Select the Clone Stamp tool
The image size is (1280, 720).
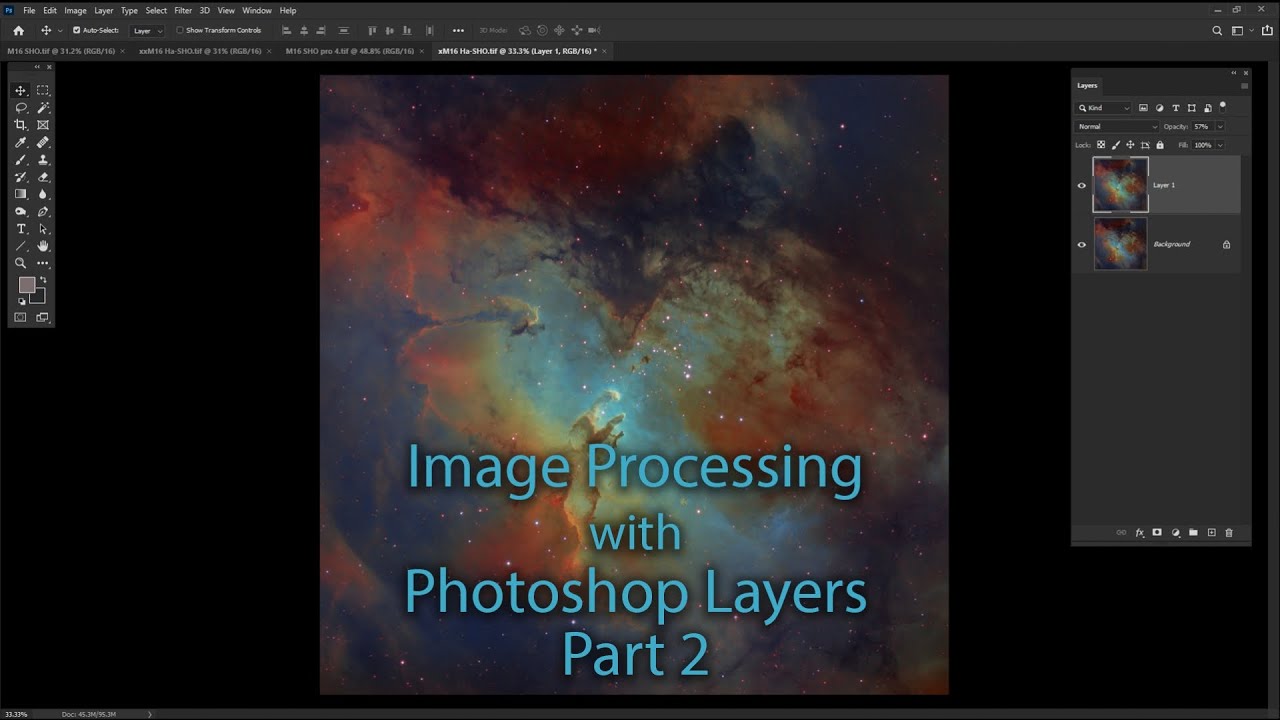(x=43, y=160)
